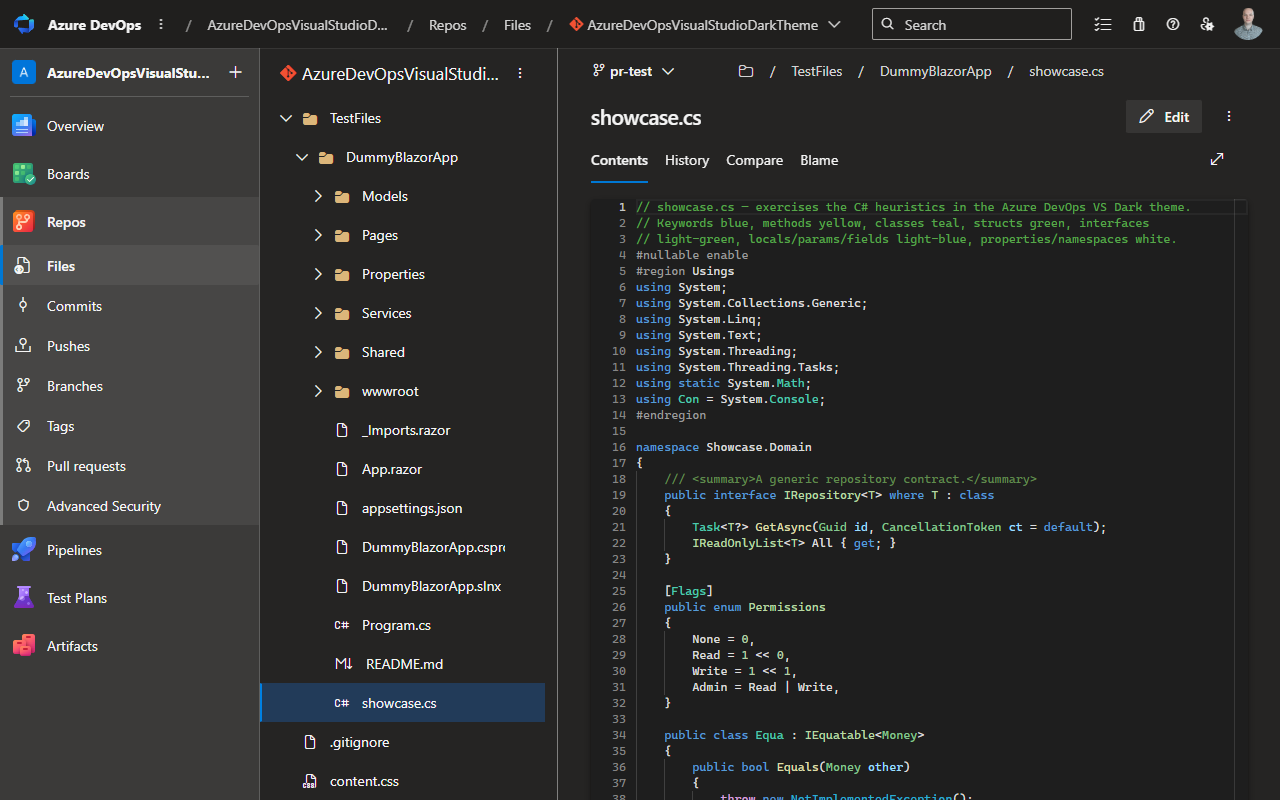Viewport: 1280px width, 800px height.
Task: Select showcase.cs in the file tree
Action: 402,703
